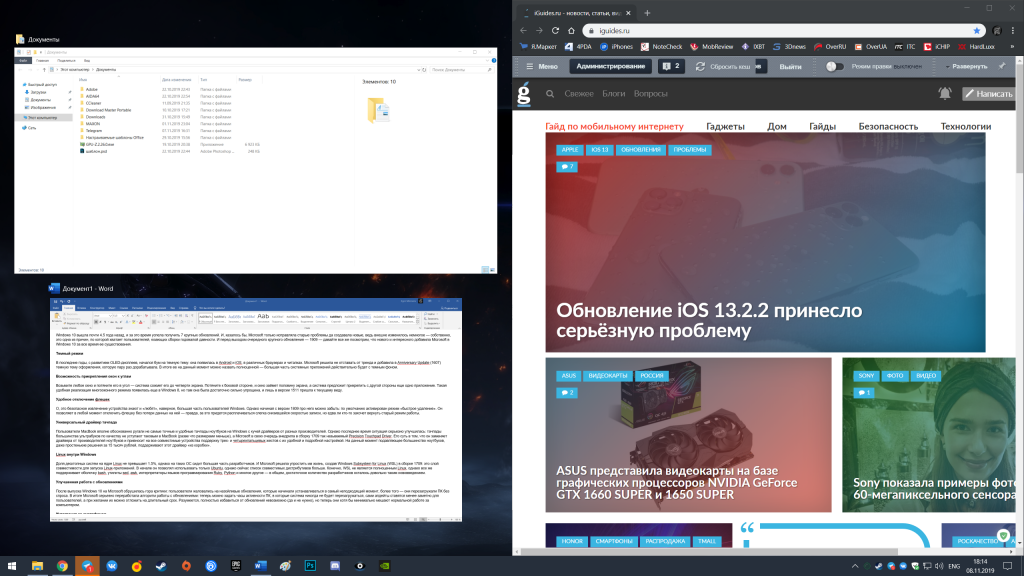
Task: Open site search magnifier
Action: point(550,94)
